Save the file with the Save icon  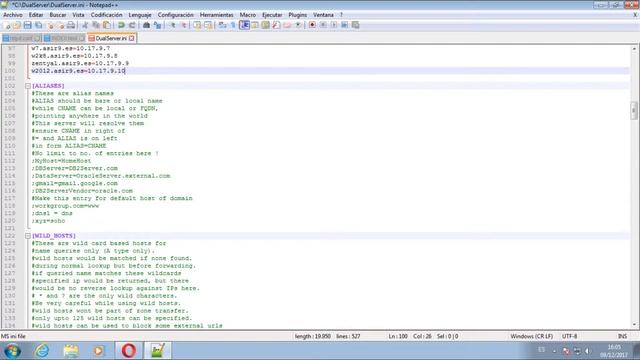coord(27,25)
